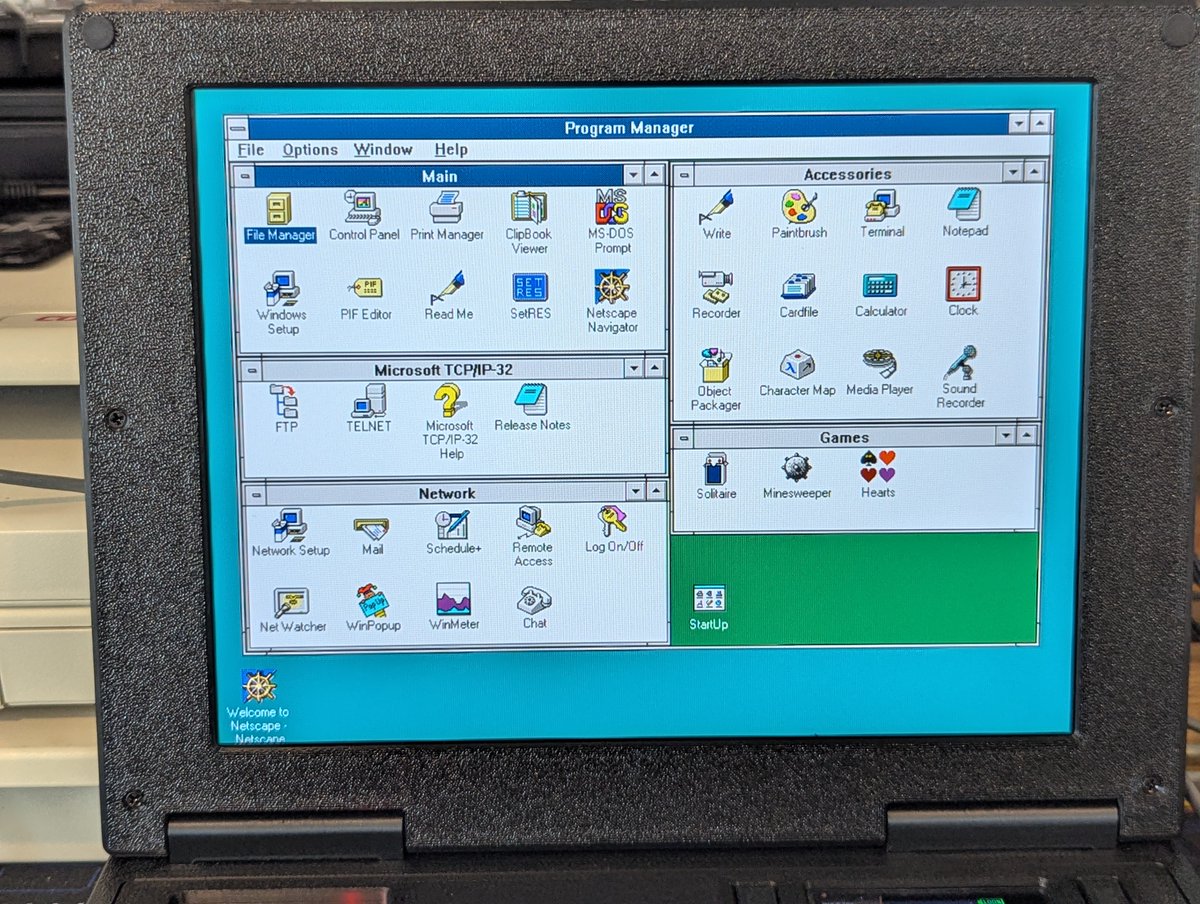The width and height of the screenshot is (1200, 904).
Task: Select the Net Watcher icon
Action: (291, 603)
